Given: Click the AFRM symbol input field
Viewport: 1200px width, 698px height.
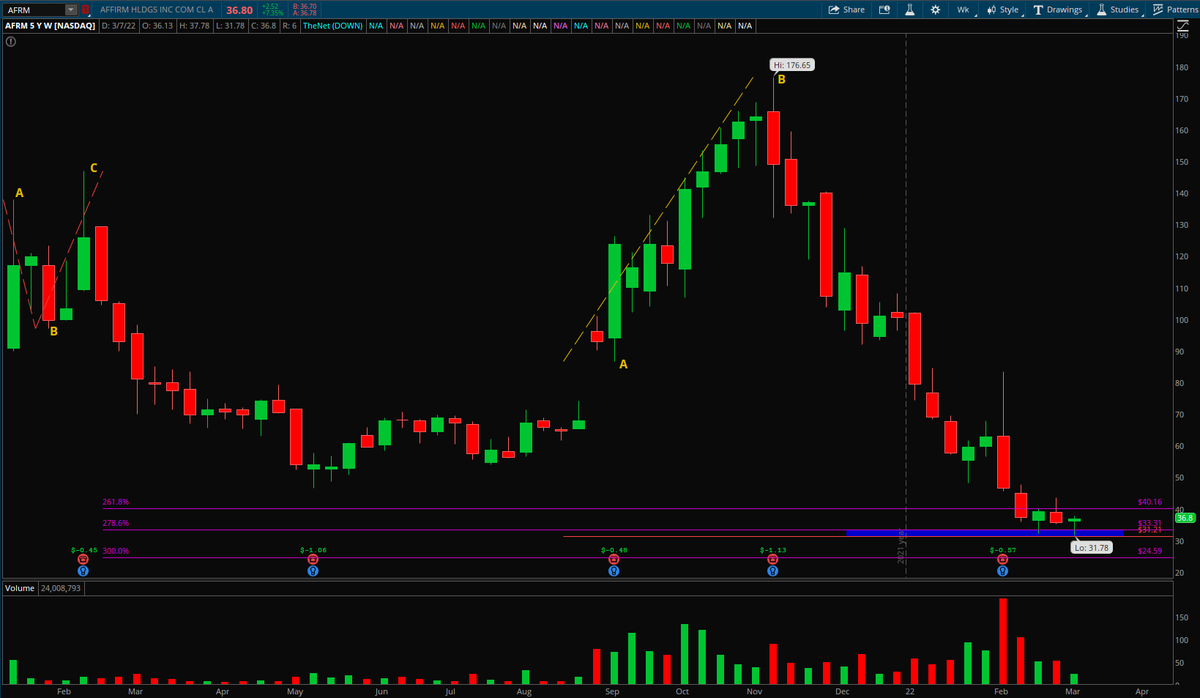Looking at the screenshot, I should click(x=33, y=9).
